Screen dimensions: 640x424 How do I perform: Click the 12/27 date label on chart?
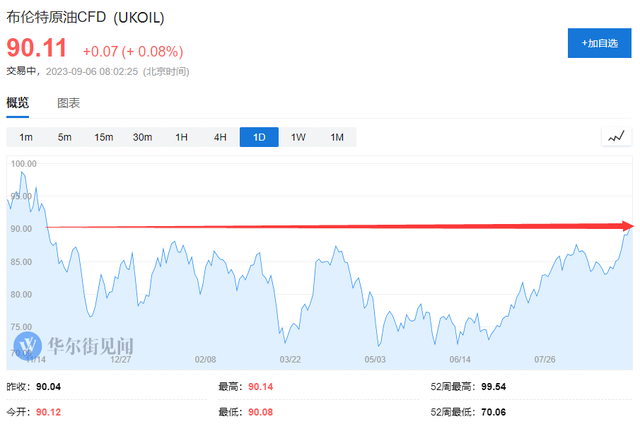120,360
